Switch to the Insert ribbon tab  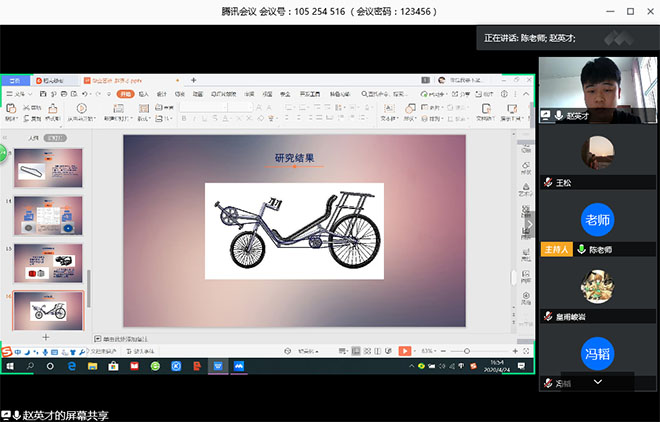143,93
